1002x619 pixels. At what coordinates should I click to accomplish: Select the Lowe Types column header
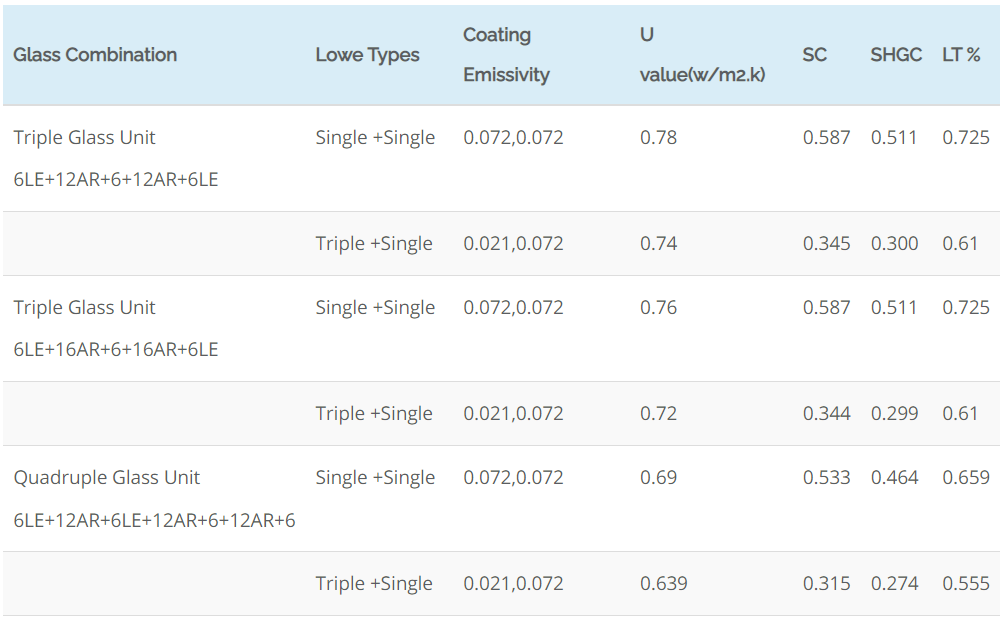(367, 55)
